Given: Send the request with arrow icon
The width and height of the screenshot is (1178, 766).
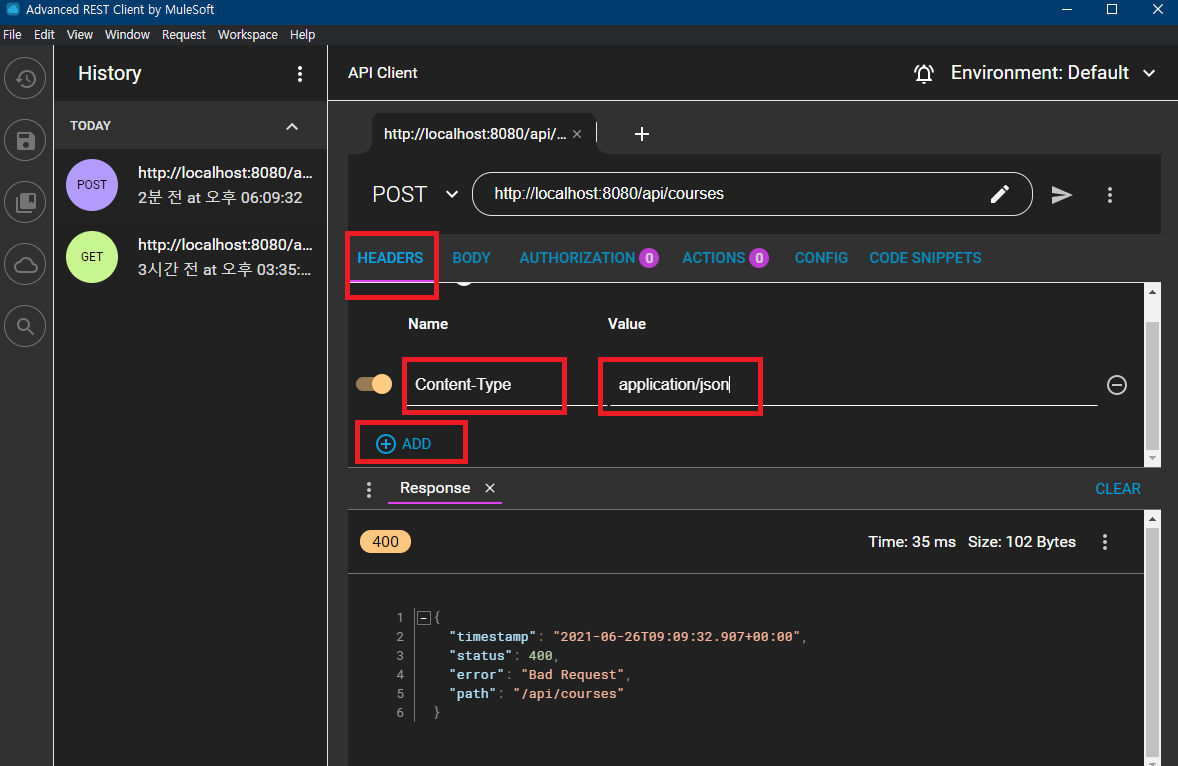Looking at the screenshot, I should (1061, 195).
